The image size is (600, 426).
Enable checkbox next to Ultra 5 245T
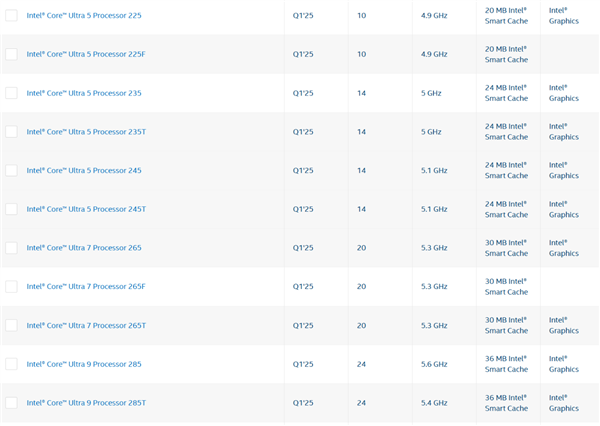pos(11,209)
